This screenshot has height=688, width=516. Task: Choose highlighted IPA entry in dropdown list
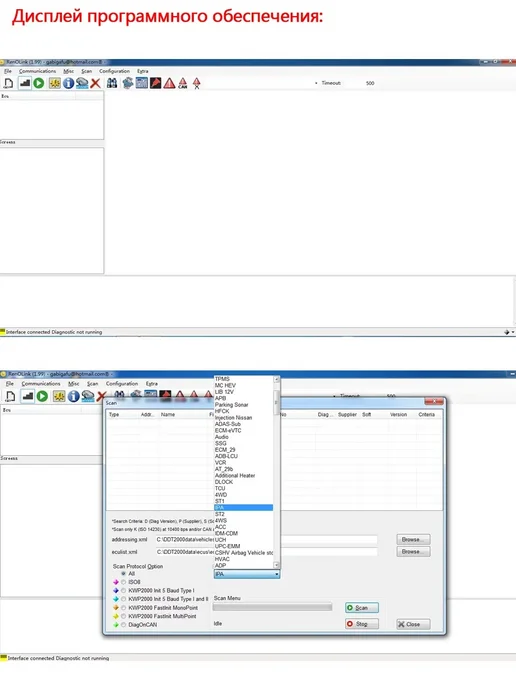(244, 508)
